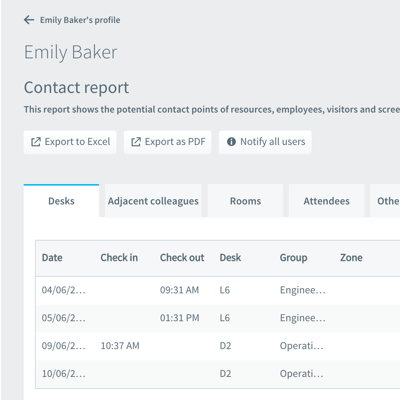Sort by the Check in column header
This screenshot has width=400, height=400.
coord(119,258)
